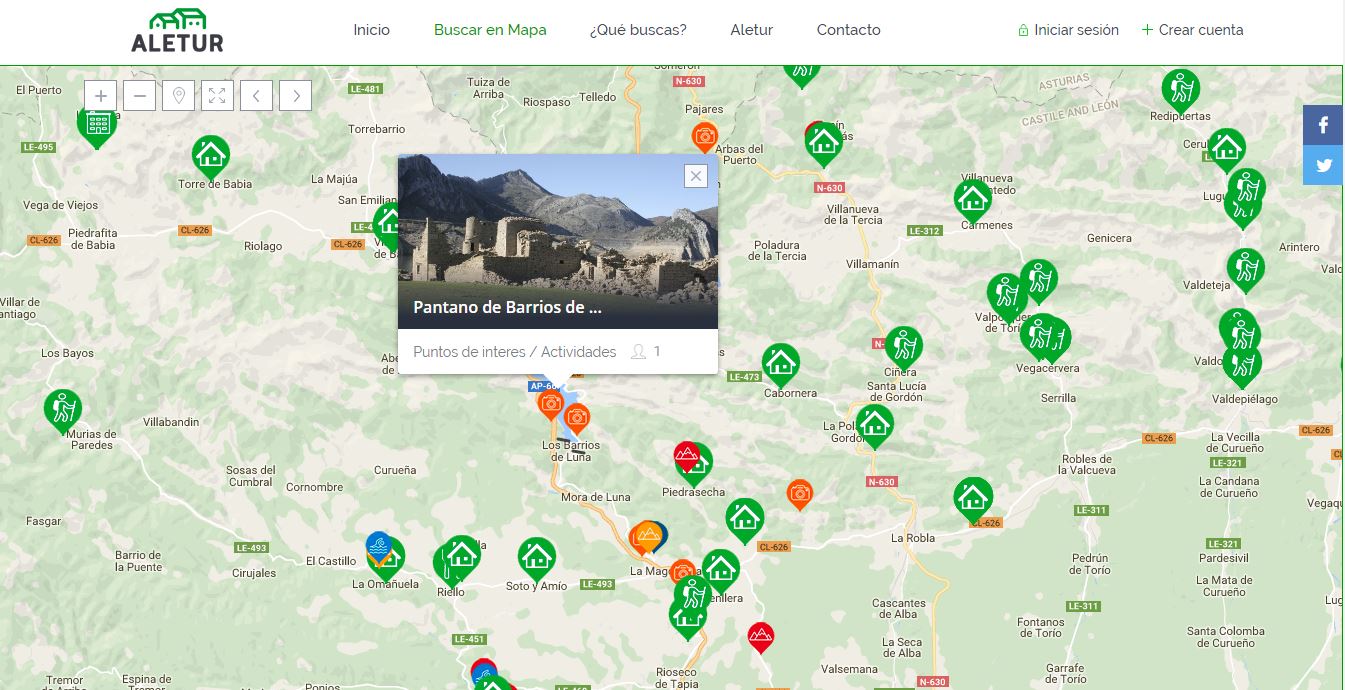Select the hiker marker at Murias de Paredes
1345x690 pixels.
62,409
